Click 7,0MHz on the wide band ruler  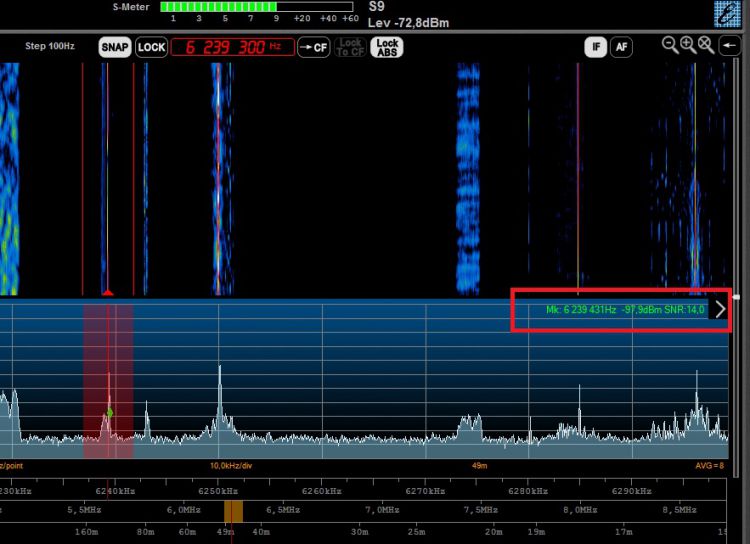[382, 510]
